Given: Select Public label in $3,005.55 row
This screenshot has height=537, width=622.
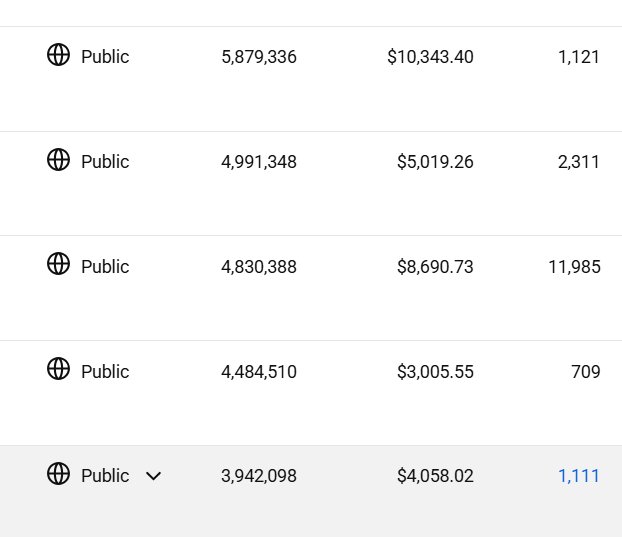Looking at the screenshot, I should (105, 372).
